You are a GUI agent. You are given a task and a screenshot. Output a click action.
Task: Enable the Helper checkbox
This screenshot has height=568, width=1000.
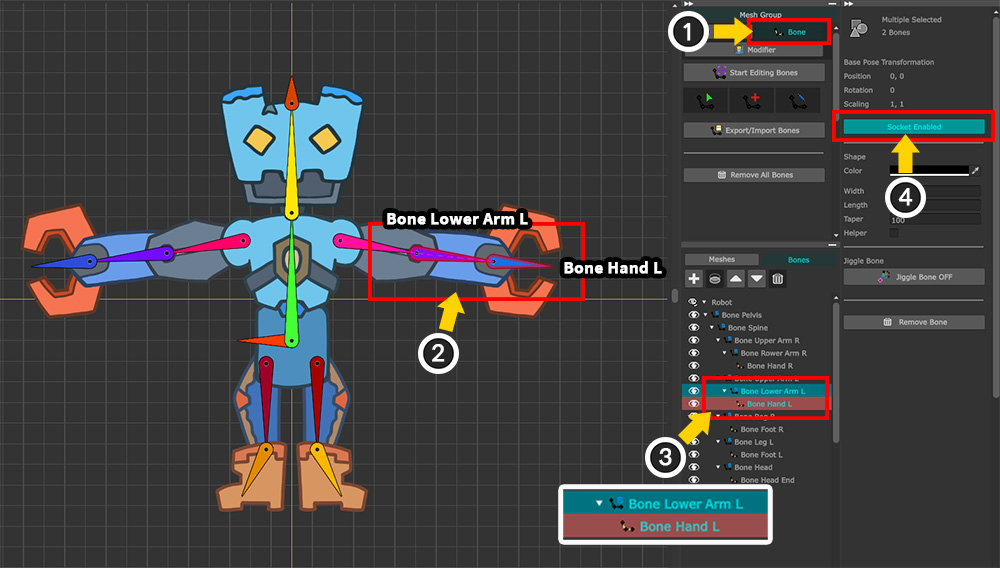(x=894, y=233)
